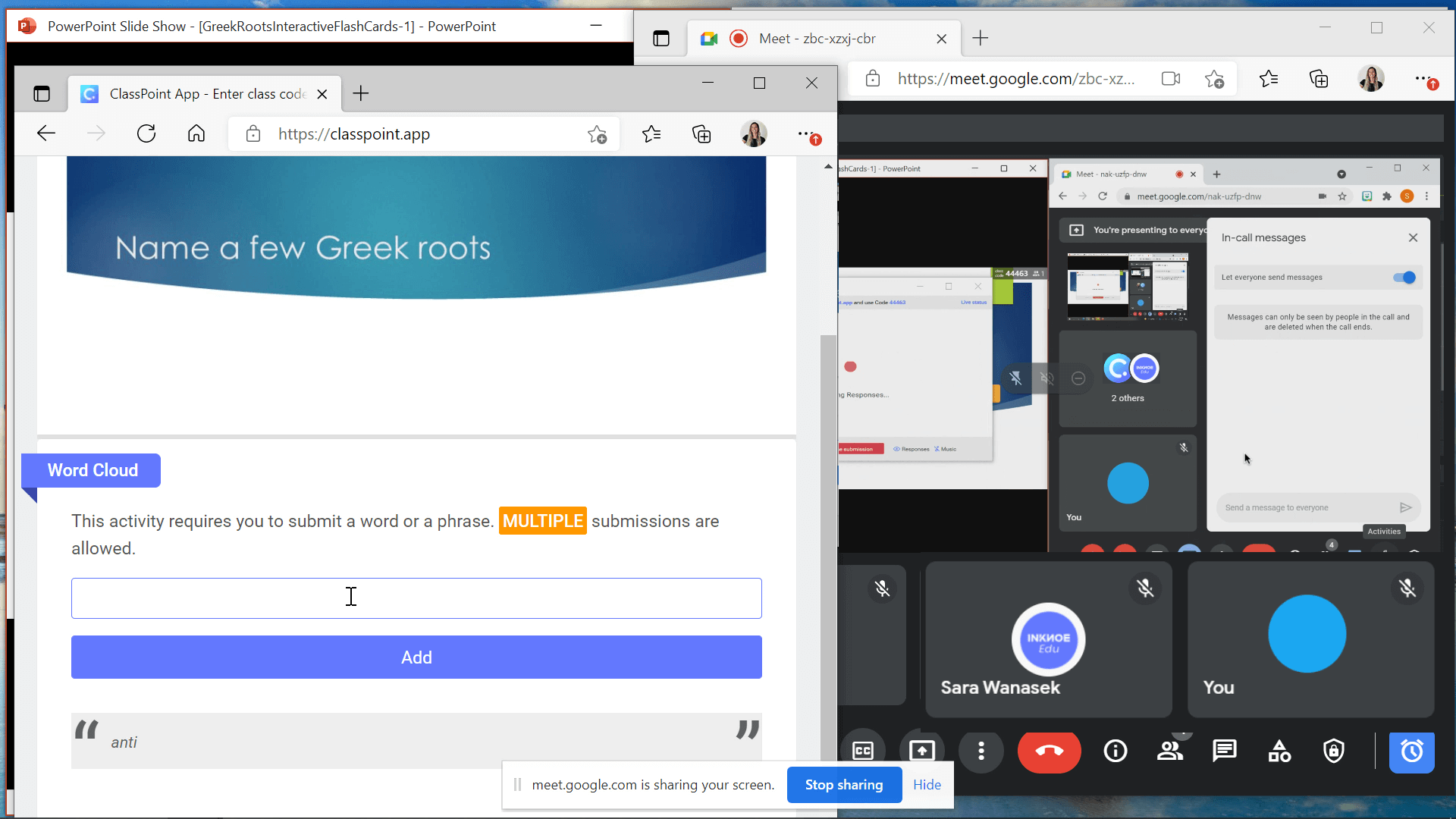Click the screen sharing Stop sharing button
The image size is (1456, 819).
pyautogui.click(x=844, y=784)
